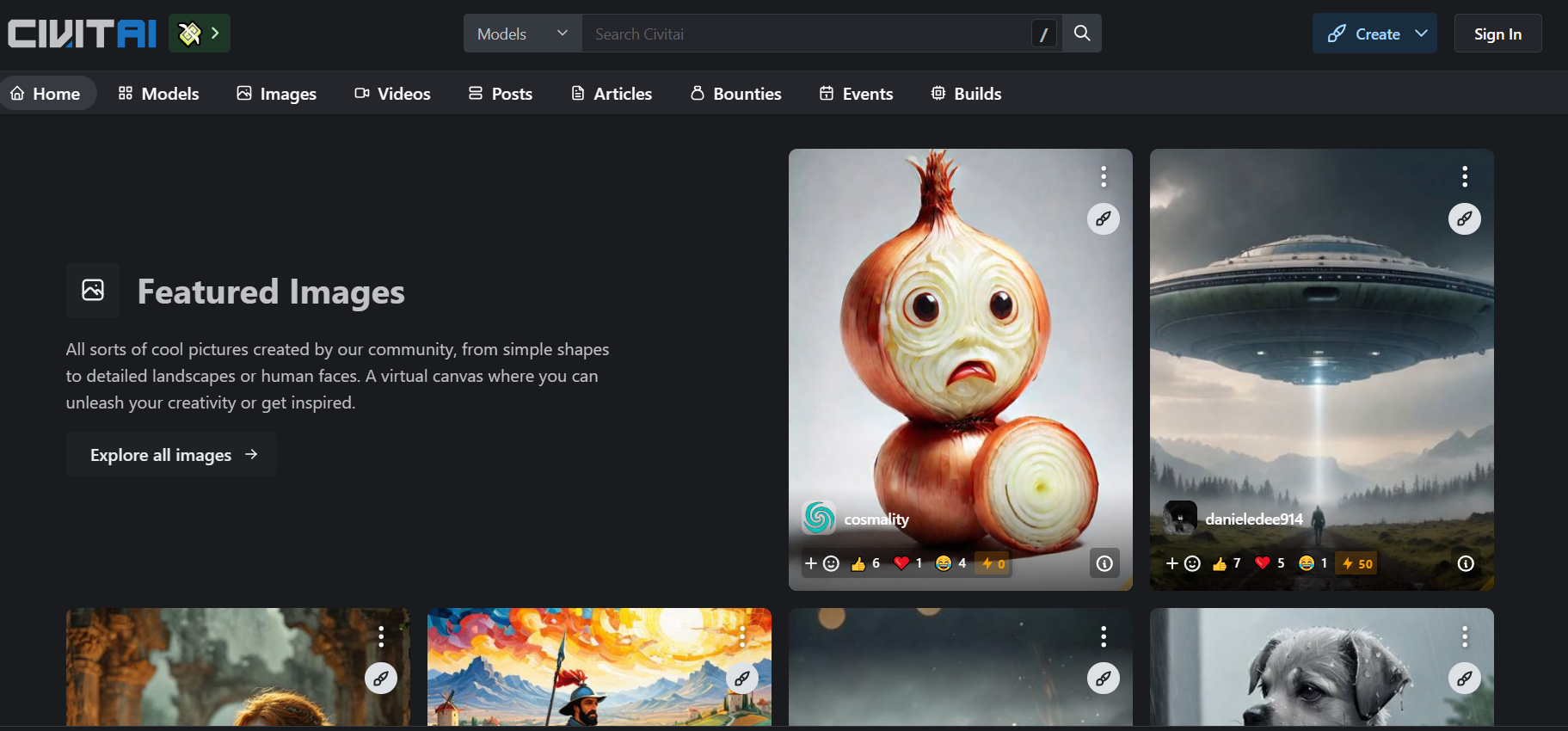The image size is (1568, 731).
Task: Click remix brush icon on ruins image
Action: 381,679
